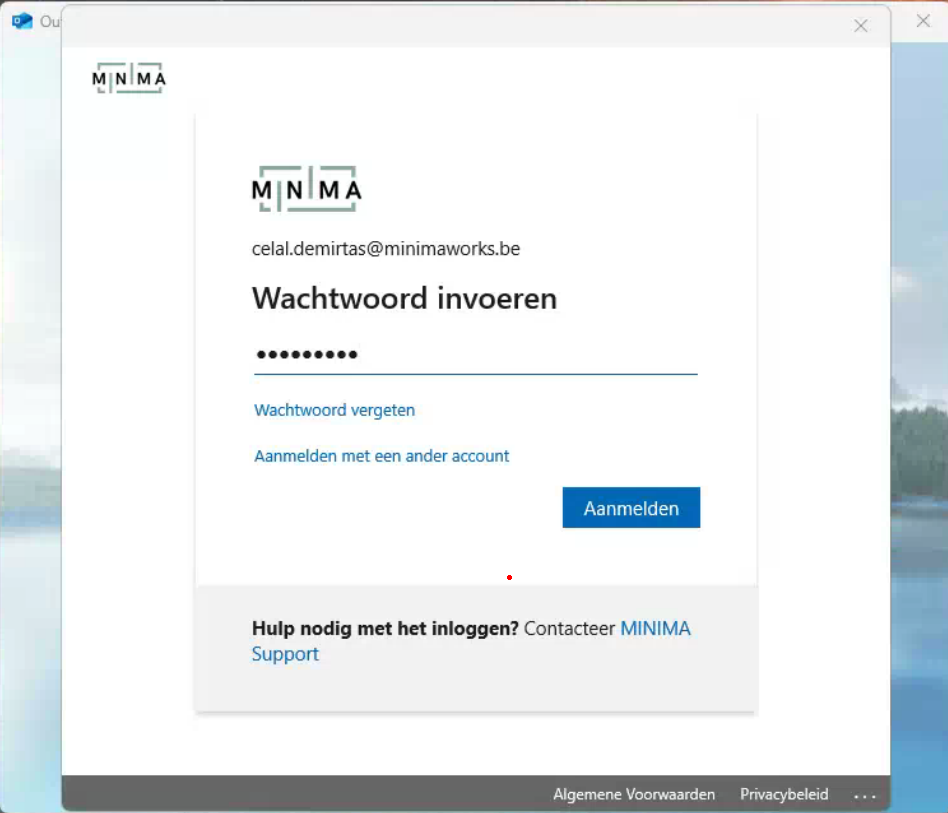This screenshot has width=948, height=813.
Task: Choose Aanmelden met een ander account
Action: (x=381, y=456)
